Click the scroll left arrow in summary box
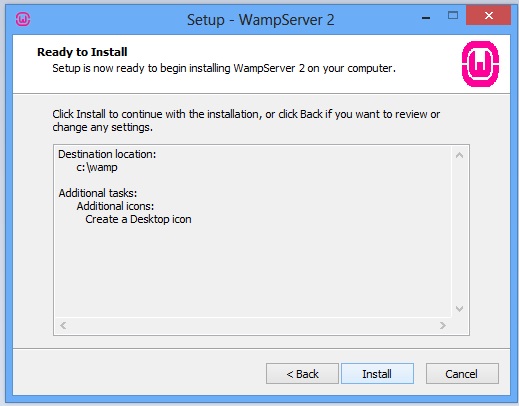The height and width of the screenshot is (406, 519). tap(63, 325)
